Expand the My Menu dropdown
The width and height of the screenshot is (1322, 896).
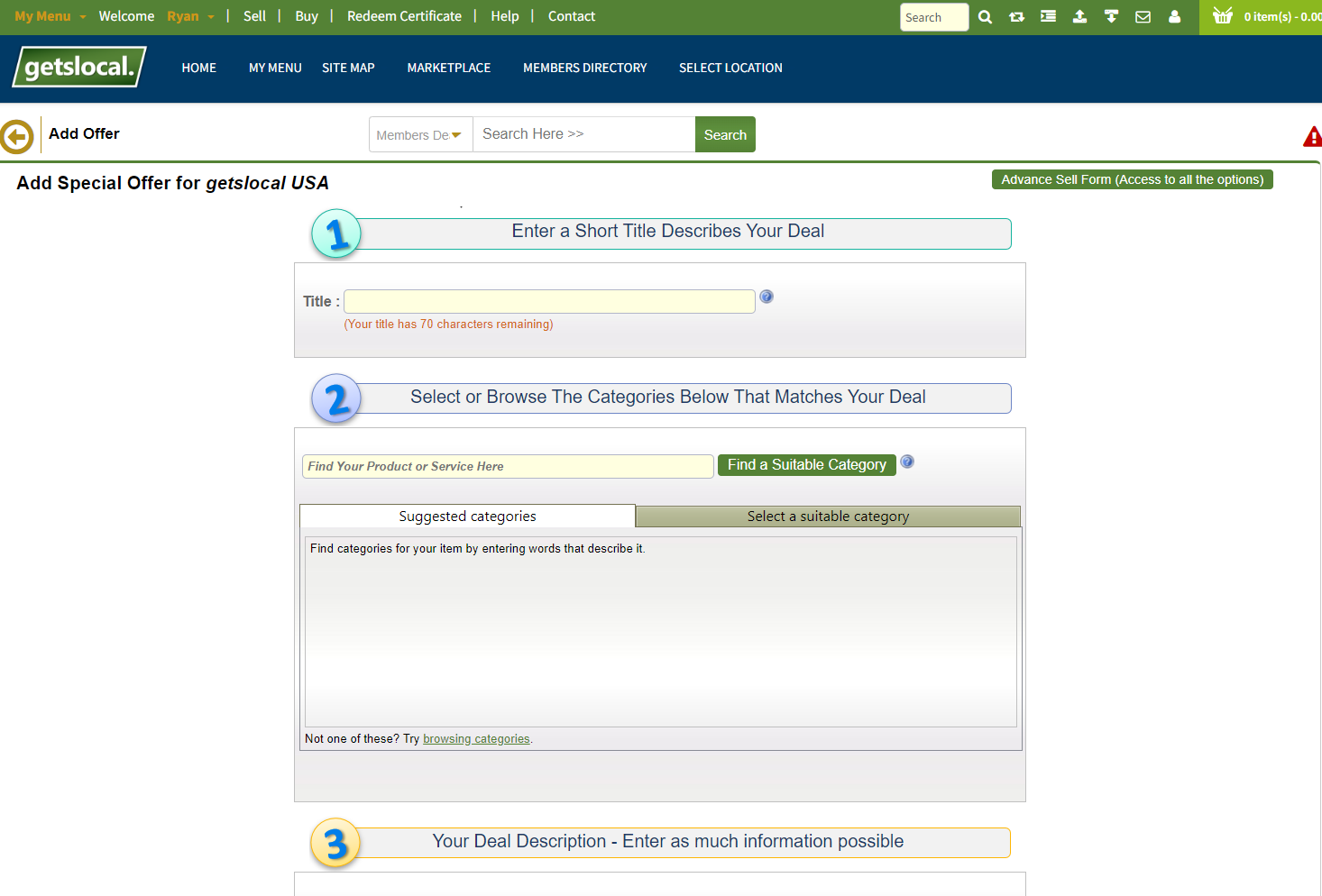(50, 16)
